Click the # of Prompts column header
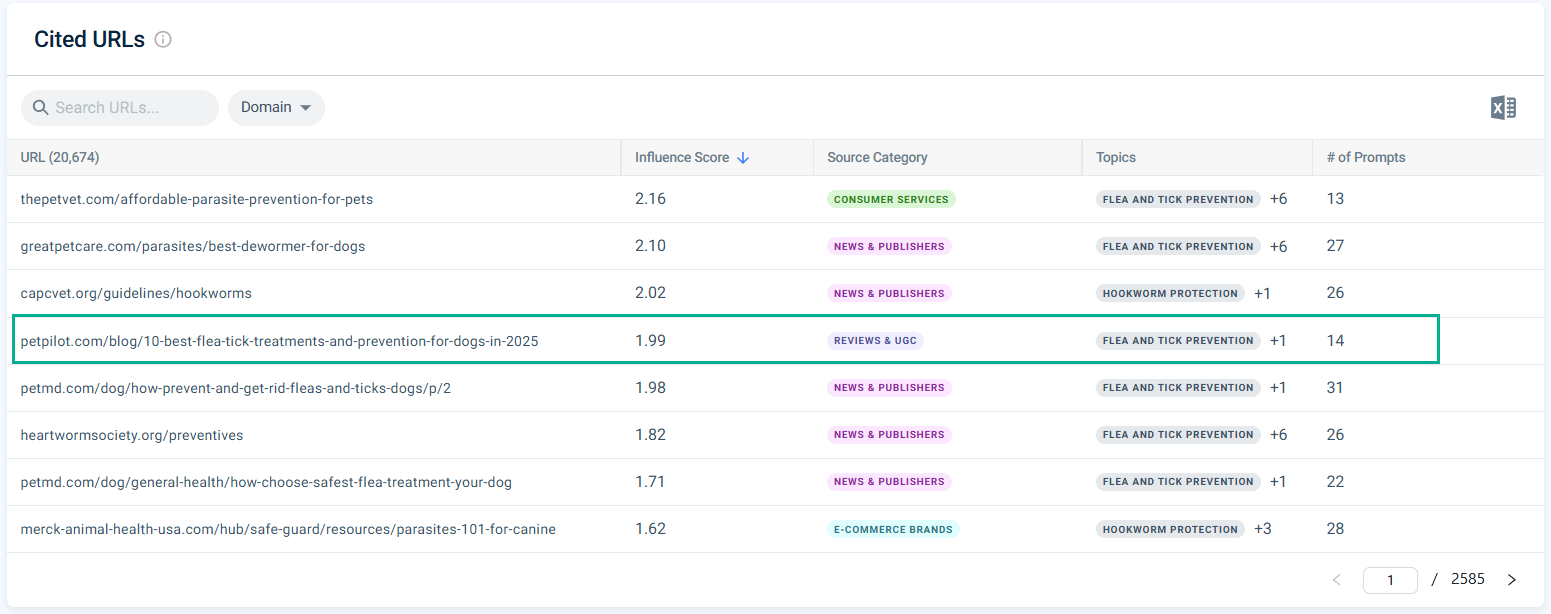The image size is (1551, 614). 1366,157
